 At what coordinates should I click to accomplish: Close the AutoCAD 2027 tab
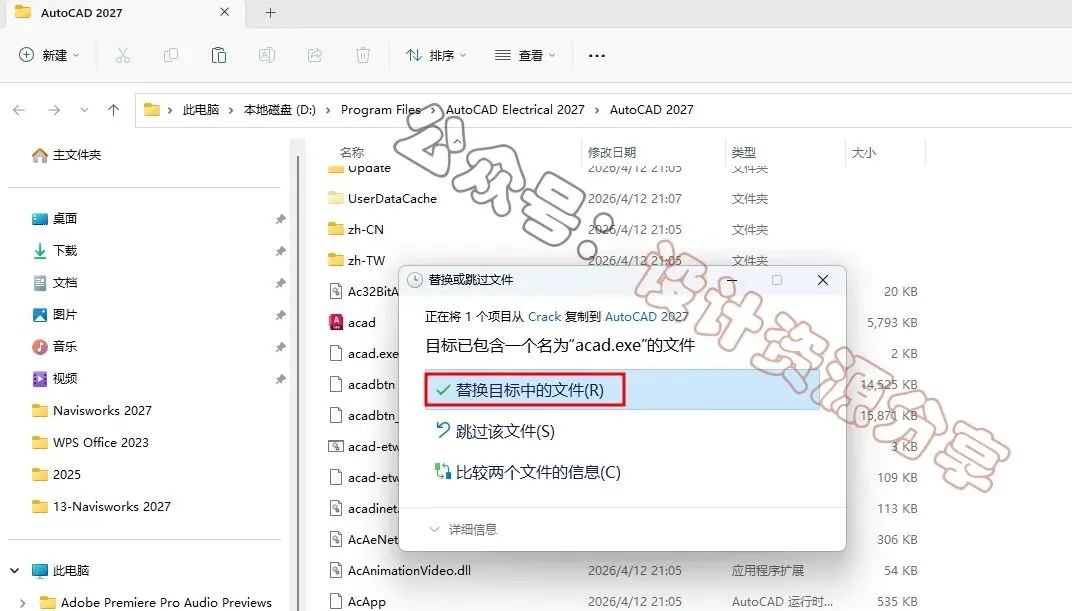click(224, 12)
